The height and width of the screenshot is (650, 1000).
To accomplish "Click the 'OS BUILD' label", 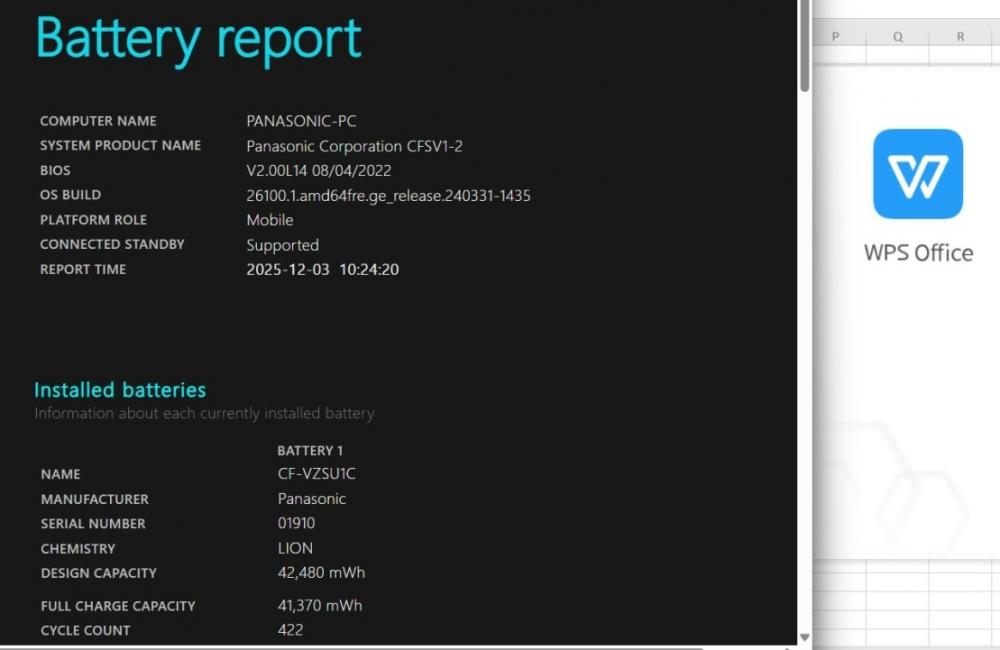I will 70,195.
